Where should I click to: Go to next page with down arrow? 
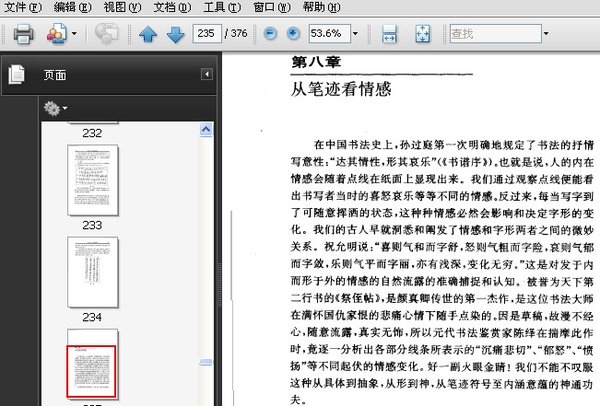[x=176, y=34]
